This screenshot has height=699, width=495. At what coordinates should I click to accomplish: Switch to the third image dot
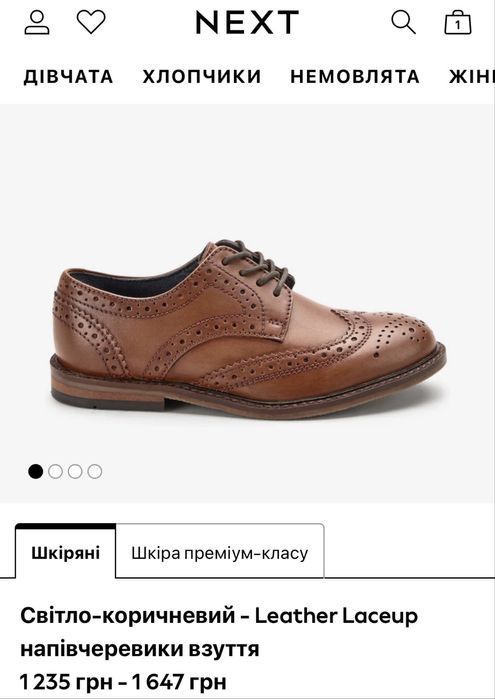click(75, 471)
